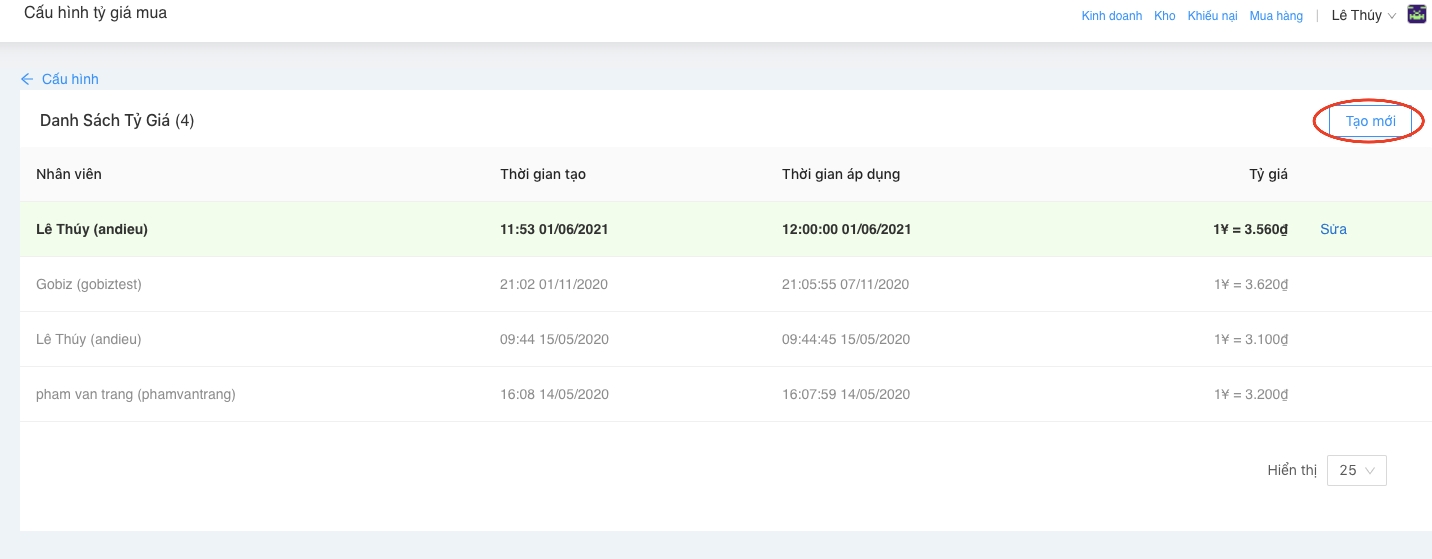Select the highlighted Lê Thúy (andieu) row
Viewport: 1432px width, 559px height.
tap(92, 229)
